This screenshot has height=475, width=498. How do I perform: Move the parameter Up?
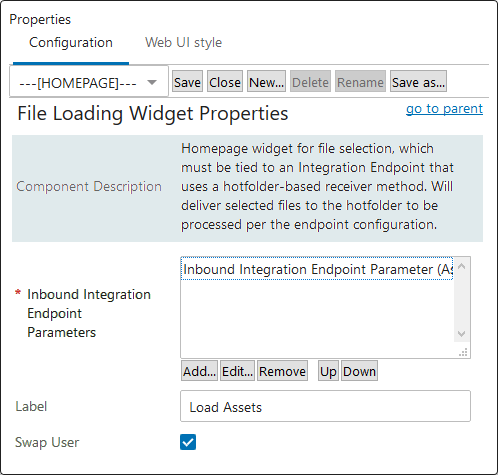(328, 371)
